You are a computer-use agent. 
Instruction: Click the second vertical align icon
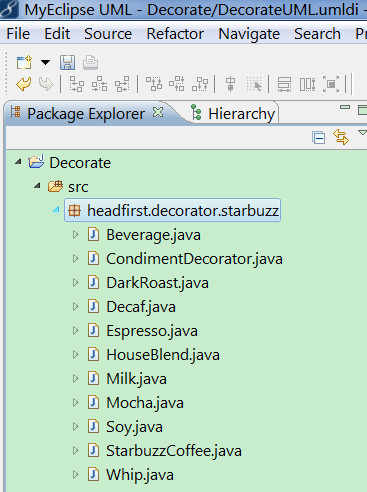pyautogui.click(x=177, y=84)
